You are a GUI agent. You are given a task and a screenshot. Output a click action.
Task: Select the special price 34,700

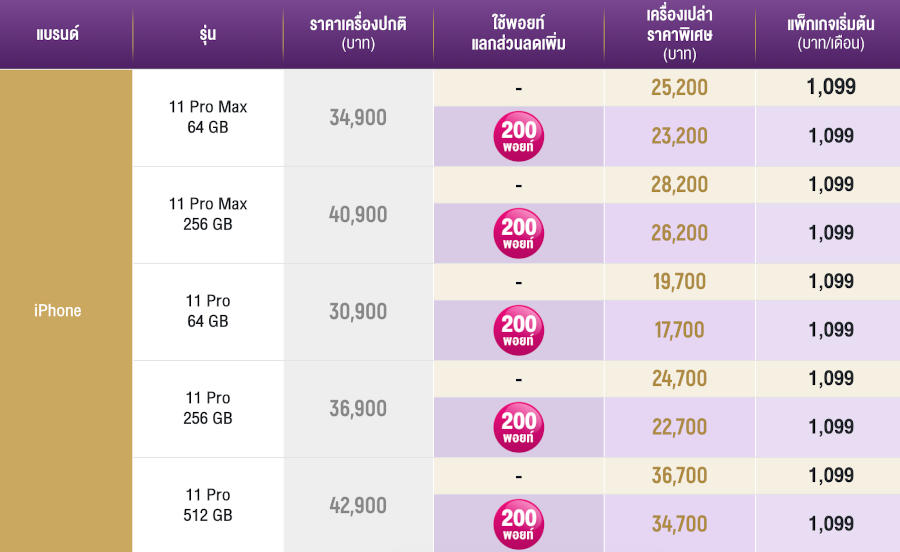point(679,524)
